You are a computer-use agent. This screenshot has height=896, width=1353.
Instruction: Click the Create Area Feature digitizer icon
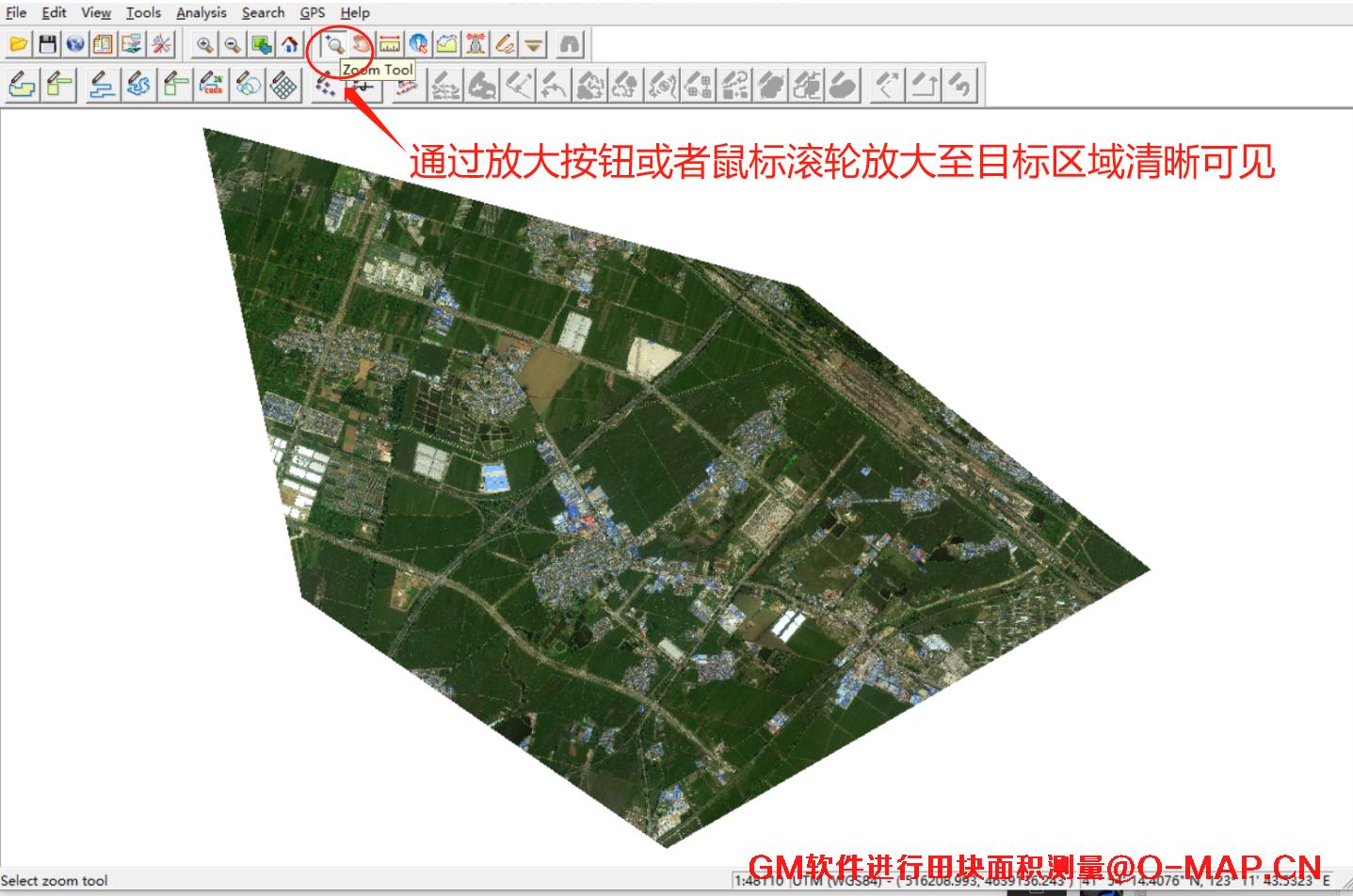pyautogui.click(x=23, y=86)
